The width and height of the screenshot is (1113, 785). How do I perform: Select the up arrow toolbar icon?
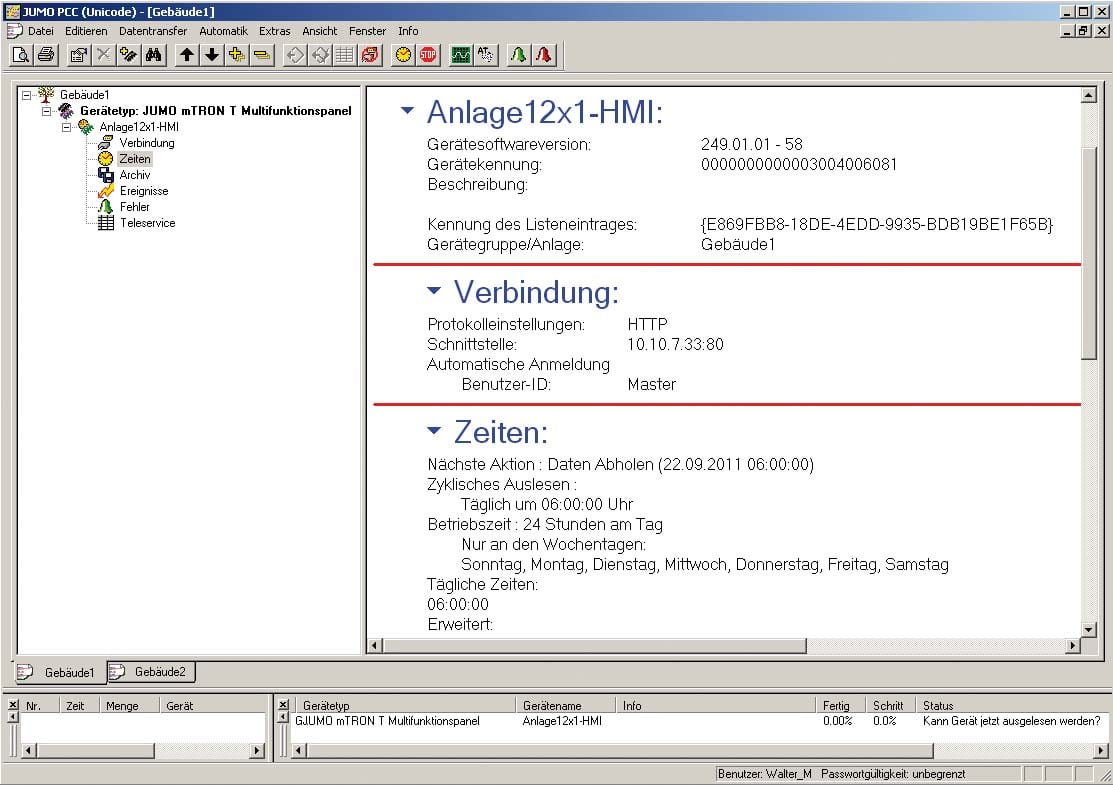click(186, 55)
